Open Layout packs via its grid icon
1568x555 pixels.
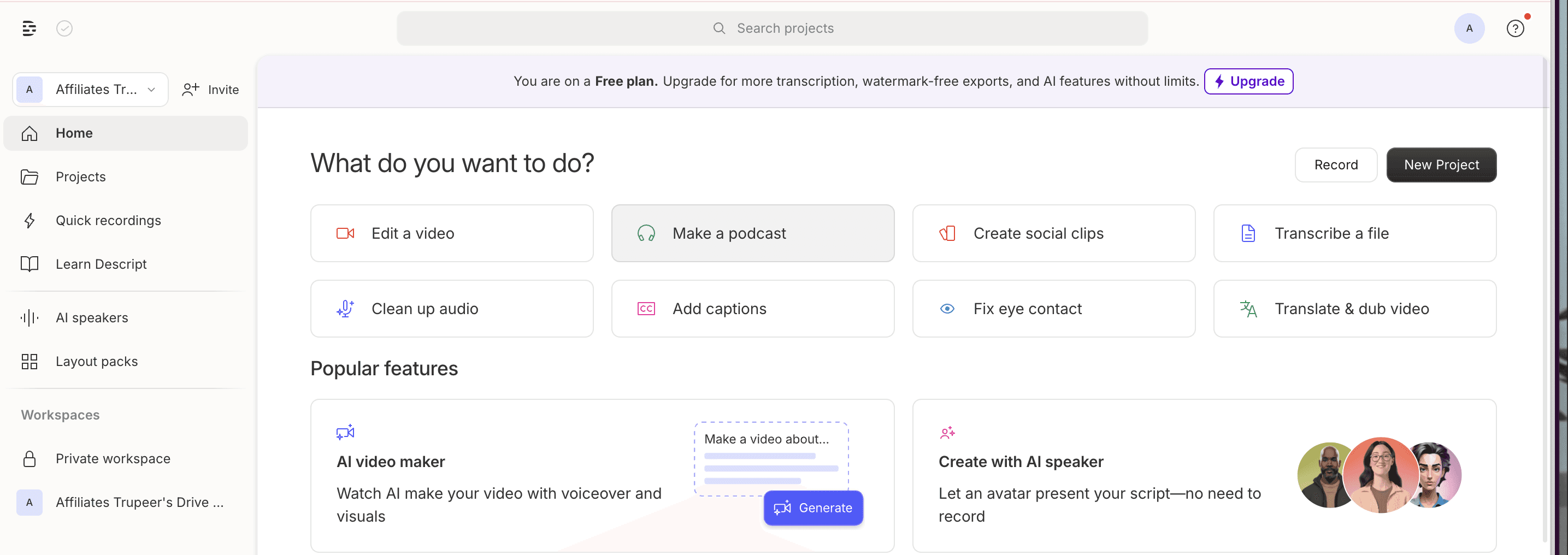coord(29,361)
